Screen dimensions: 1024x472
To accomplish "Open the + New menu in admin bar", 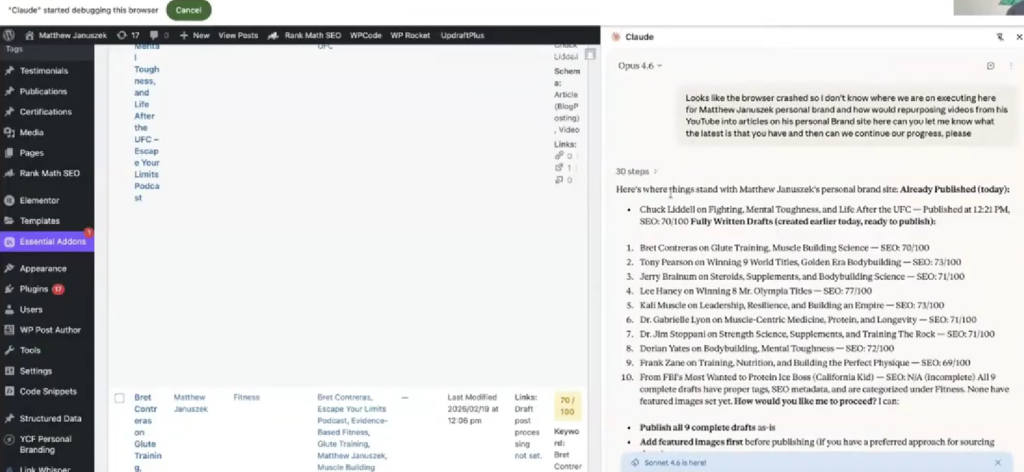I will [195, 35].
